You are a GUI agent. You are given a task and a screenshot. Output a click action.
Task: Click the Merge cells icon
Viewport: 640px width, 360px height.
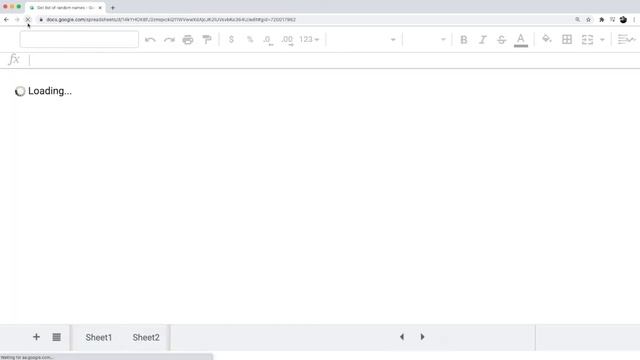[x=587, y=40]
